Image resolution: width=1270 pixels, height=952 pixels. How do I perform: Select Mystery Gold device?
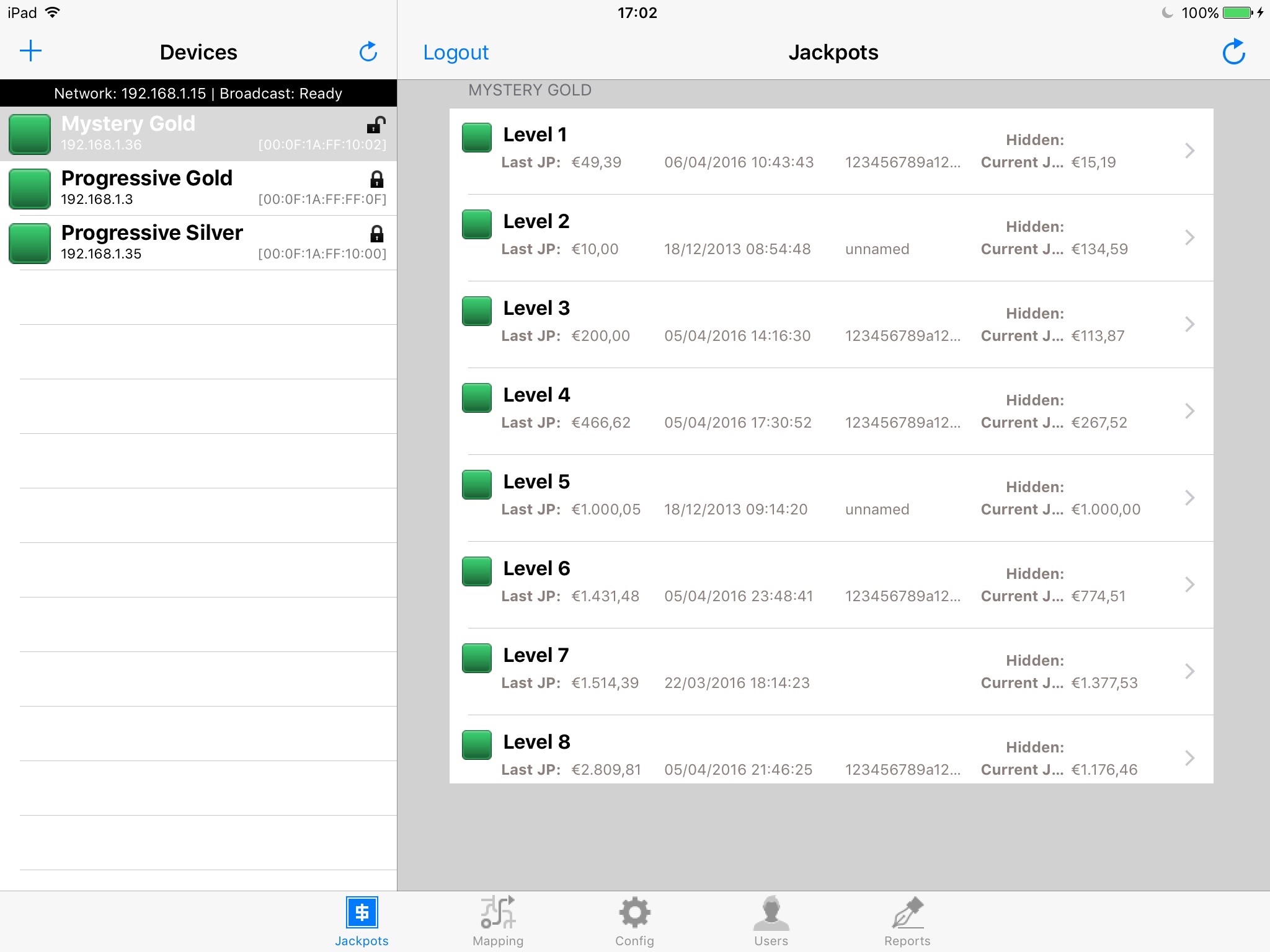pyautogui.click(x=198, y=132)
